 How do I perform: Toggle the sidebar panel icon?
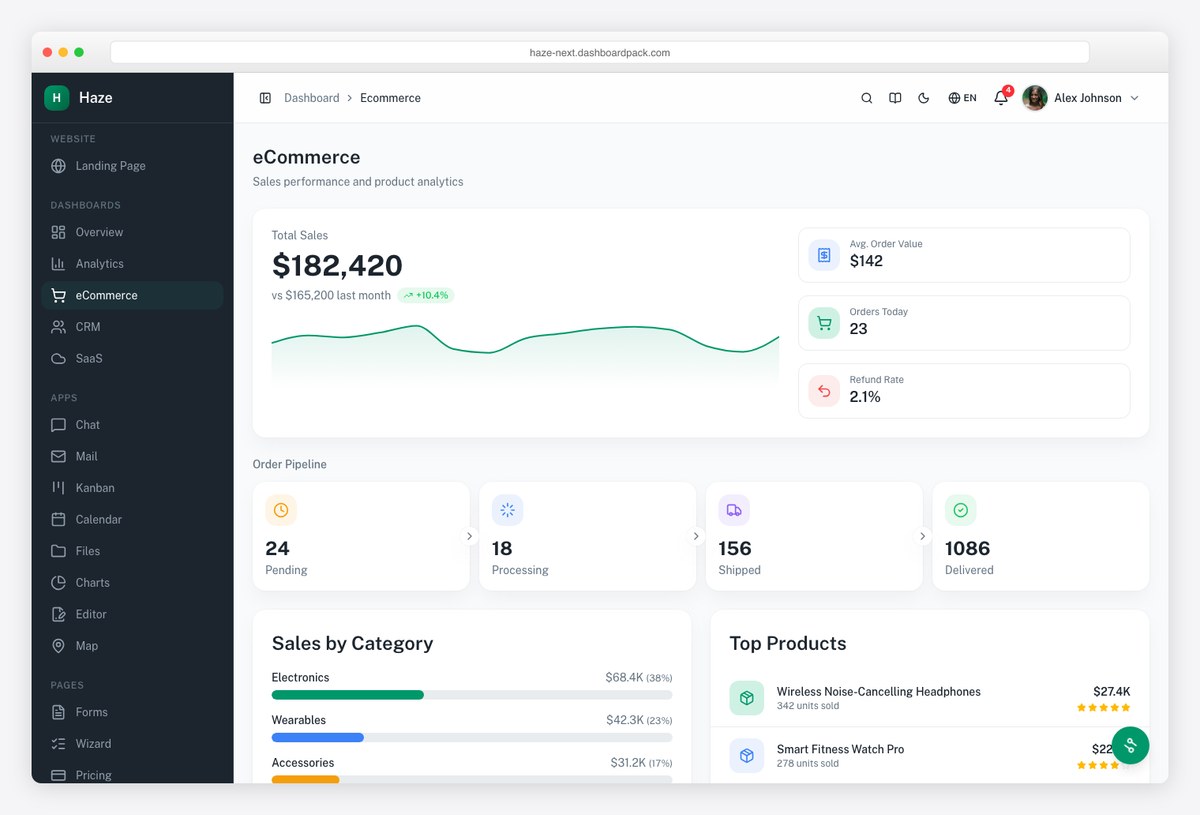coord(265,98)
